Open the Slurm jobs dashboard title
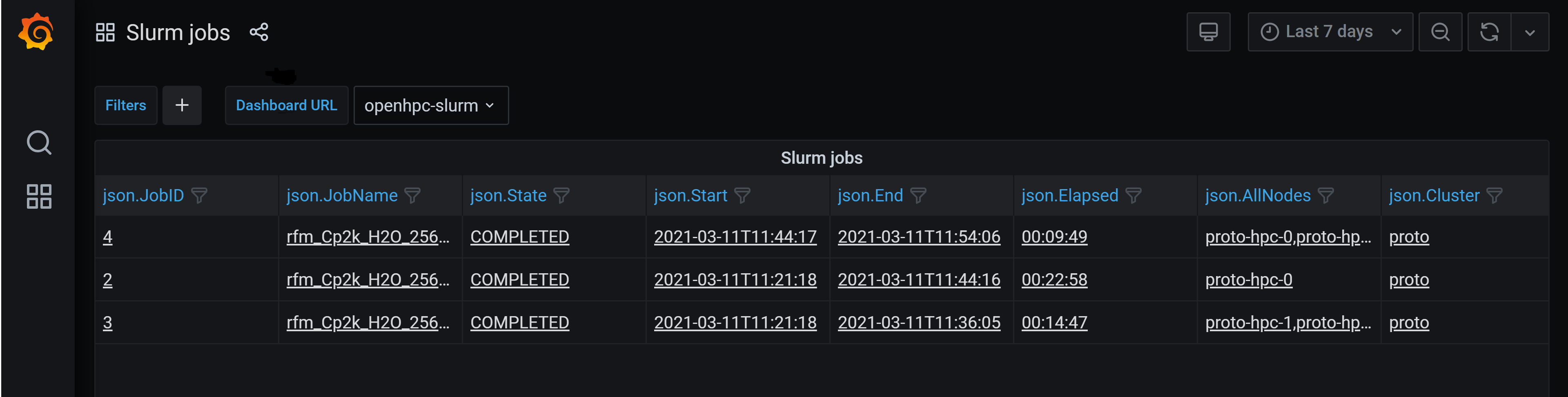Screen dimensions: 1568x397 tap(178, 32)
